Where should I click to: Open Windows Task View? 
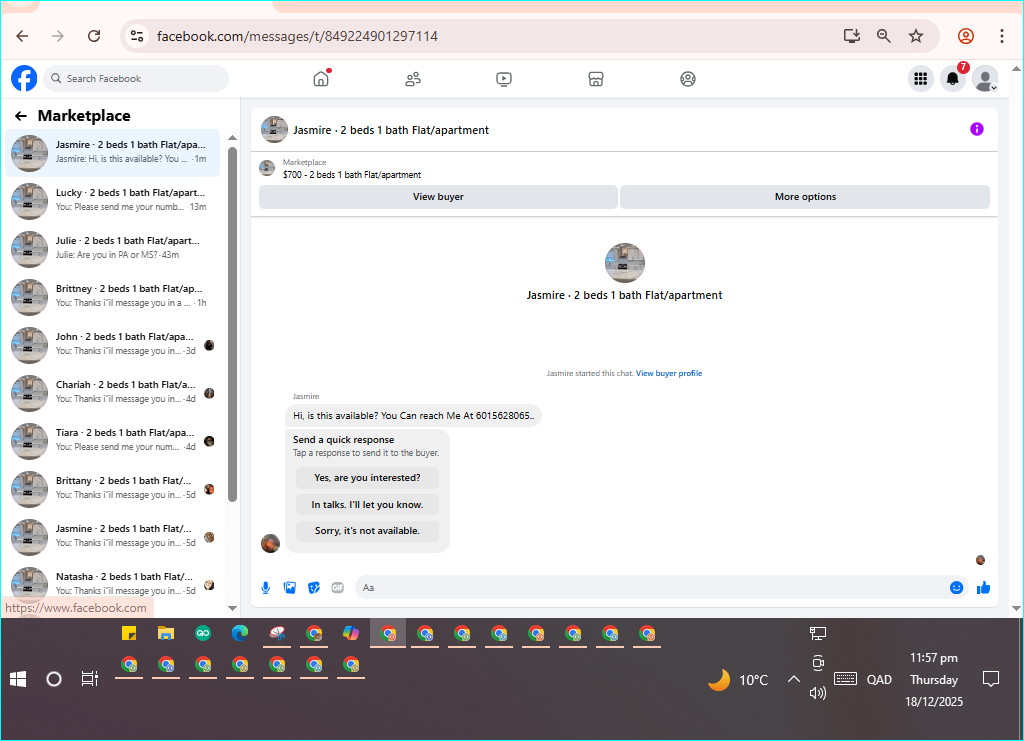tap(89, 680)
